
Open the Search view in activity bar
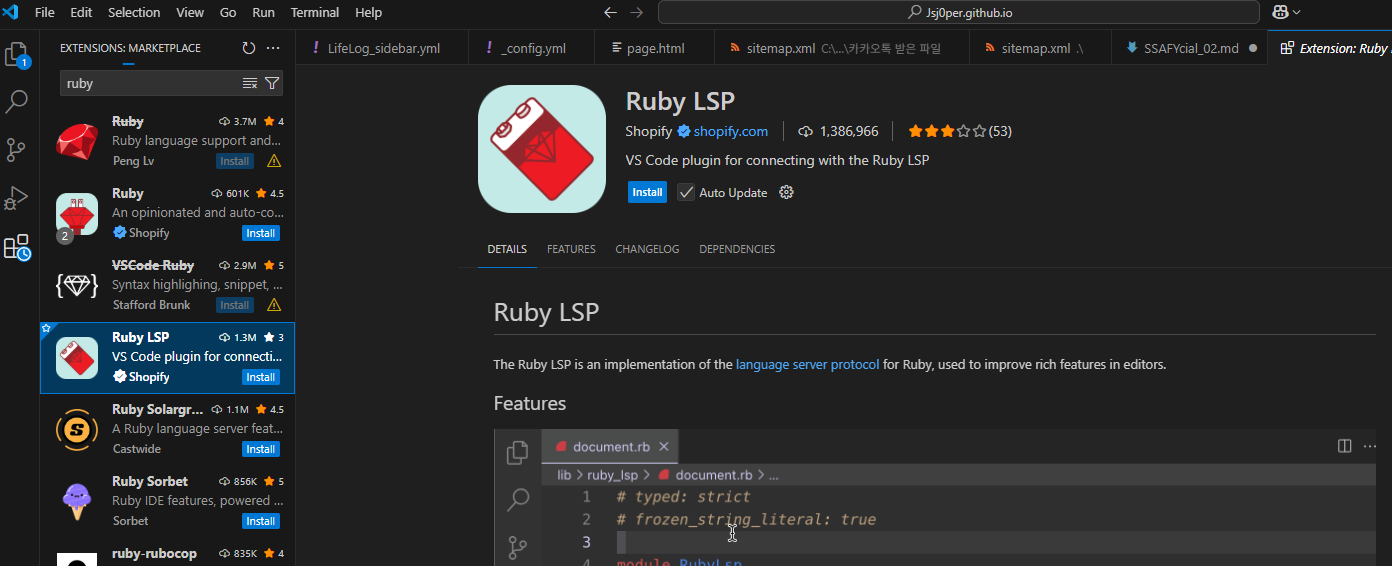pyautogui.click(x=17, y=101)
